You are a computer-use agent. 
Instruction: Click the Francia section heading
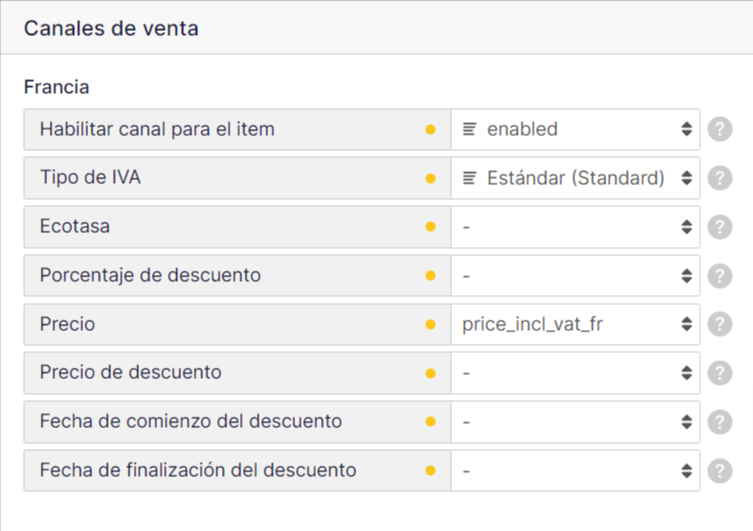pyautogui.click(x=56, y=87)
